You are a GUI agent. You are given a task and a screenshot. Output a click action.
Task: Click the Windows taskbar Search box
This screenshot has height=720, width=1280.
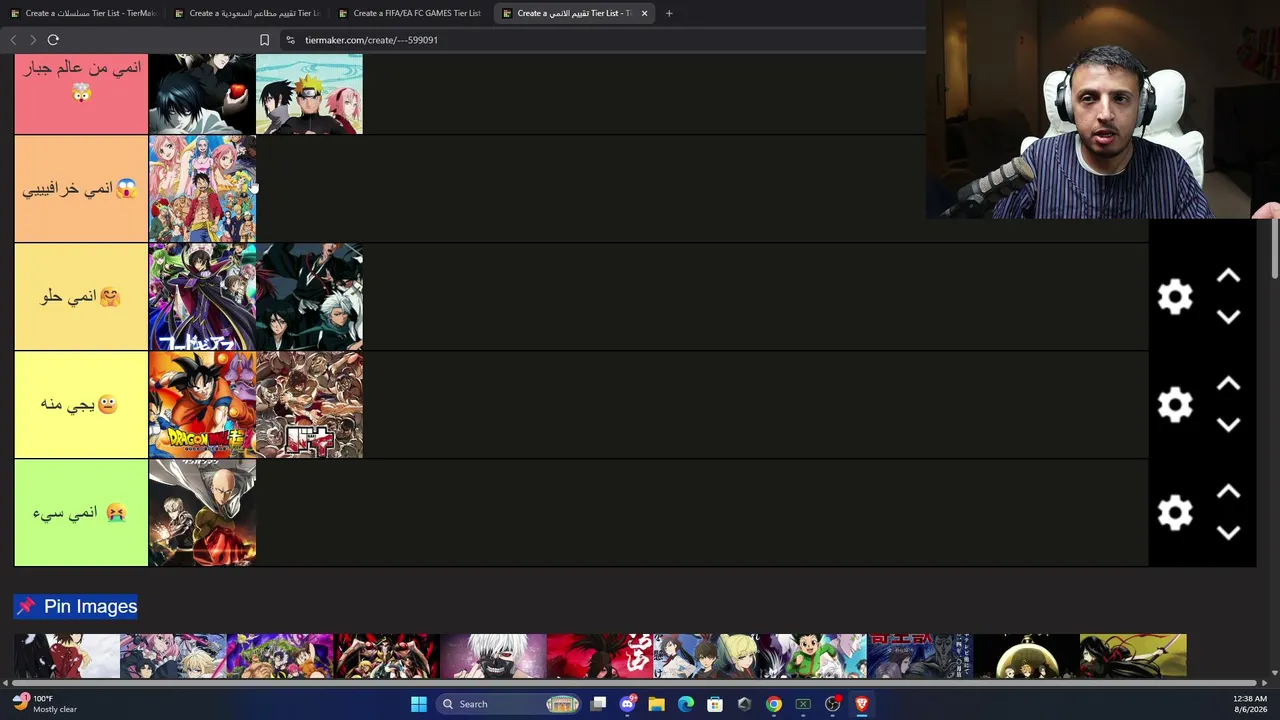(508, 704)
